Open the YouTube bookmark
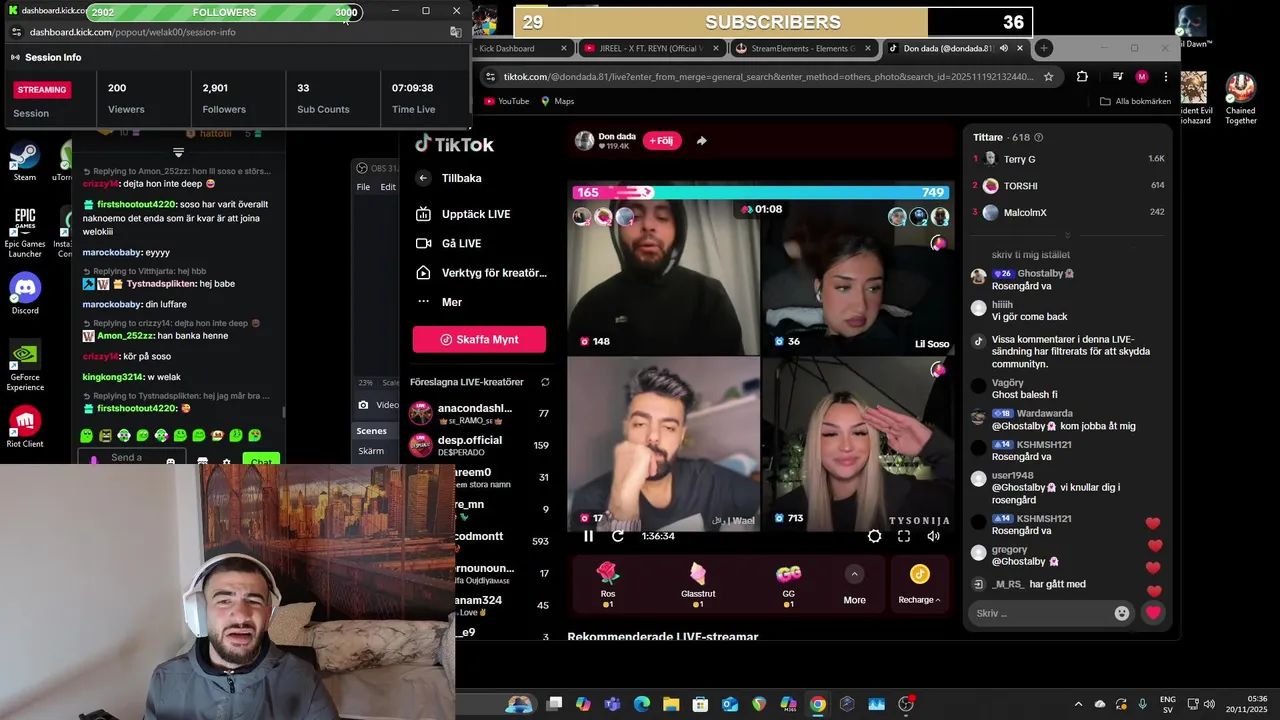The height and width of the screenshot is (720, 1280). point(507,101)
